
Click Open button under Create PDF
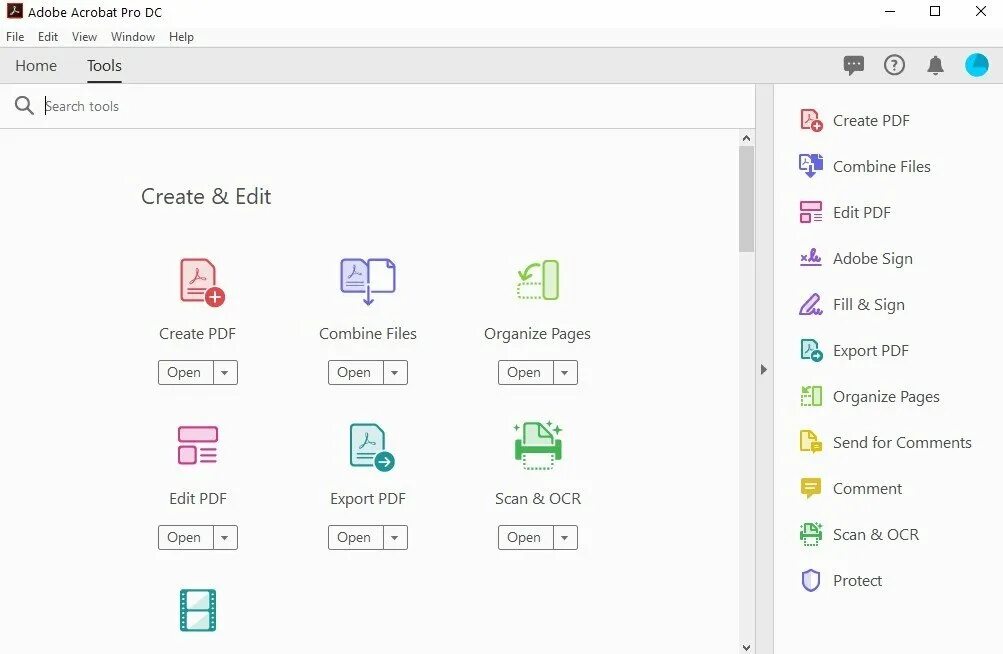tap(186, 372)
